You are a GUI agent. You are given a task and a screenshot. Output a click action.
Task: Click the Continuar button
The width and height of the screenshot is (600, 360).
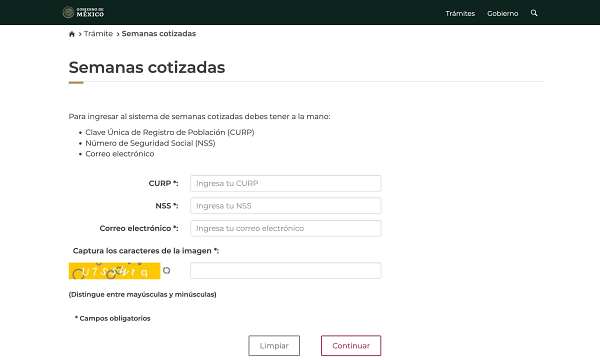351,345
